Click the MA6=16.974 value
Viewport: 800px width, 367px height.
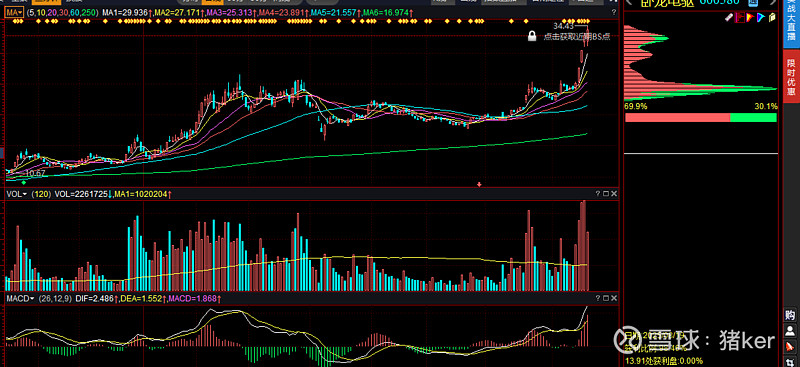click(386, 11)
